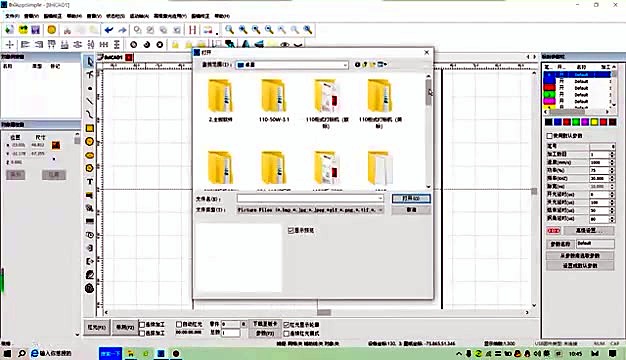The width and height of the screenshot is (626, 360).
Task: Click the eye icon in second toolbar
Action: [x=285, y=45]
